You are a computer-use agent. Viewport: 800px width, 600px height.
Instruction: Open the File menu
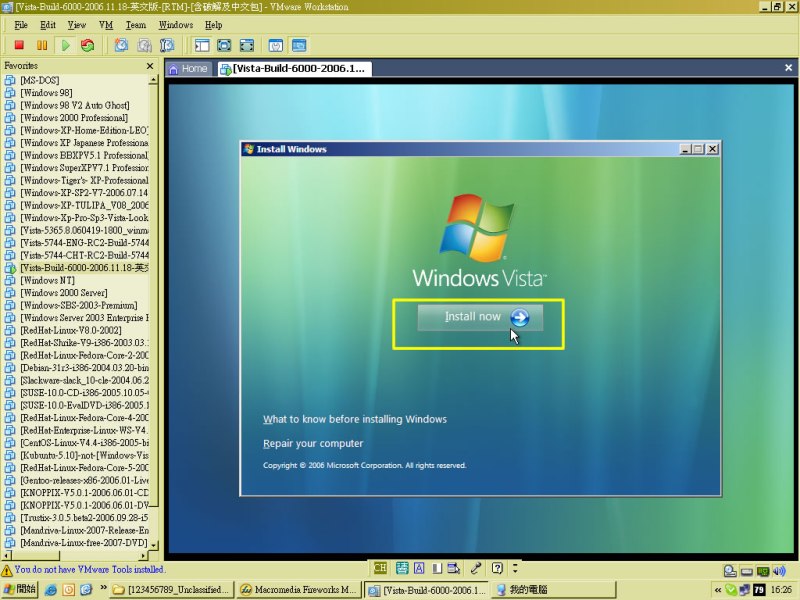[x=21, y=25]
